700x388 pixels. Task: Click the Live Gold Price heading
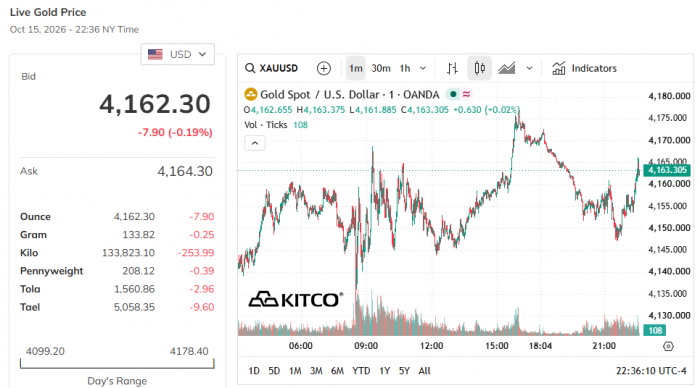(48, 13)
